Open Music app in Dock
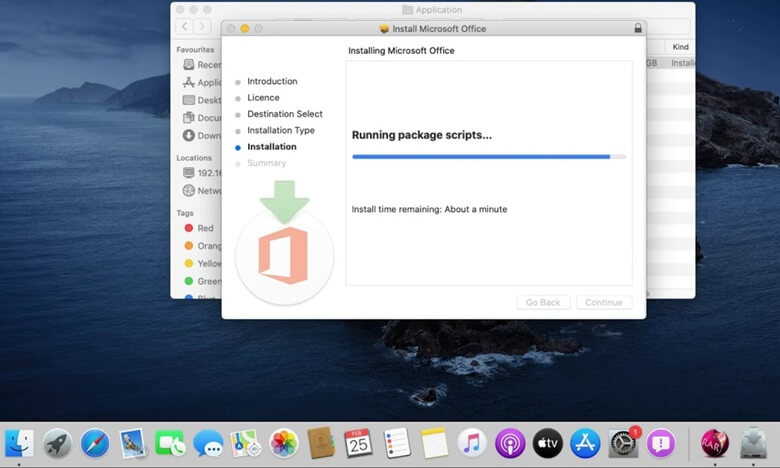Screen dimensions: 780x468 pyautogui.click(x=472, y=443)
